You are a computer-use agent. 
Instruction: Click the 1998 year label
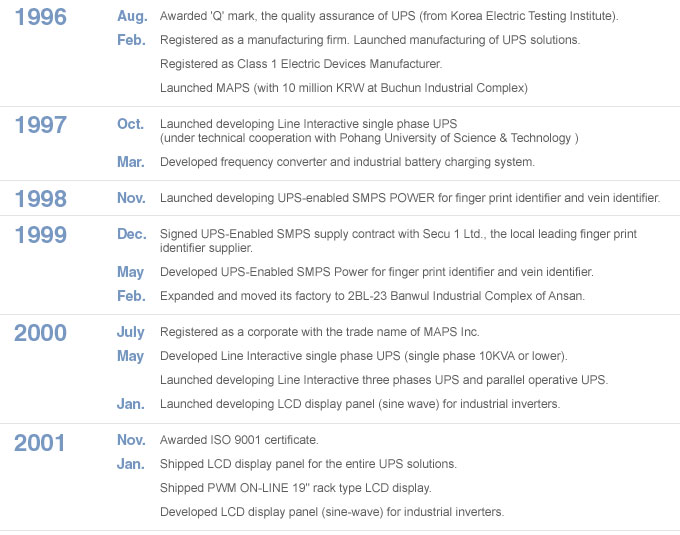click(41, 199)
